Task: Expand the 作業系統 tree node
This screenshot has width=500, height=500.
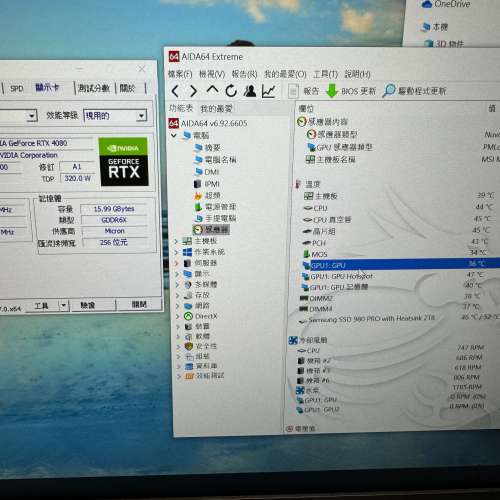Action: [176, 252]
